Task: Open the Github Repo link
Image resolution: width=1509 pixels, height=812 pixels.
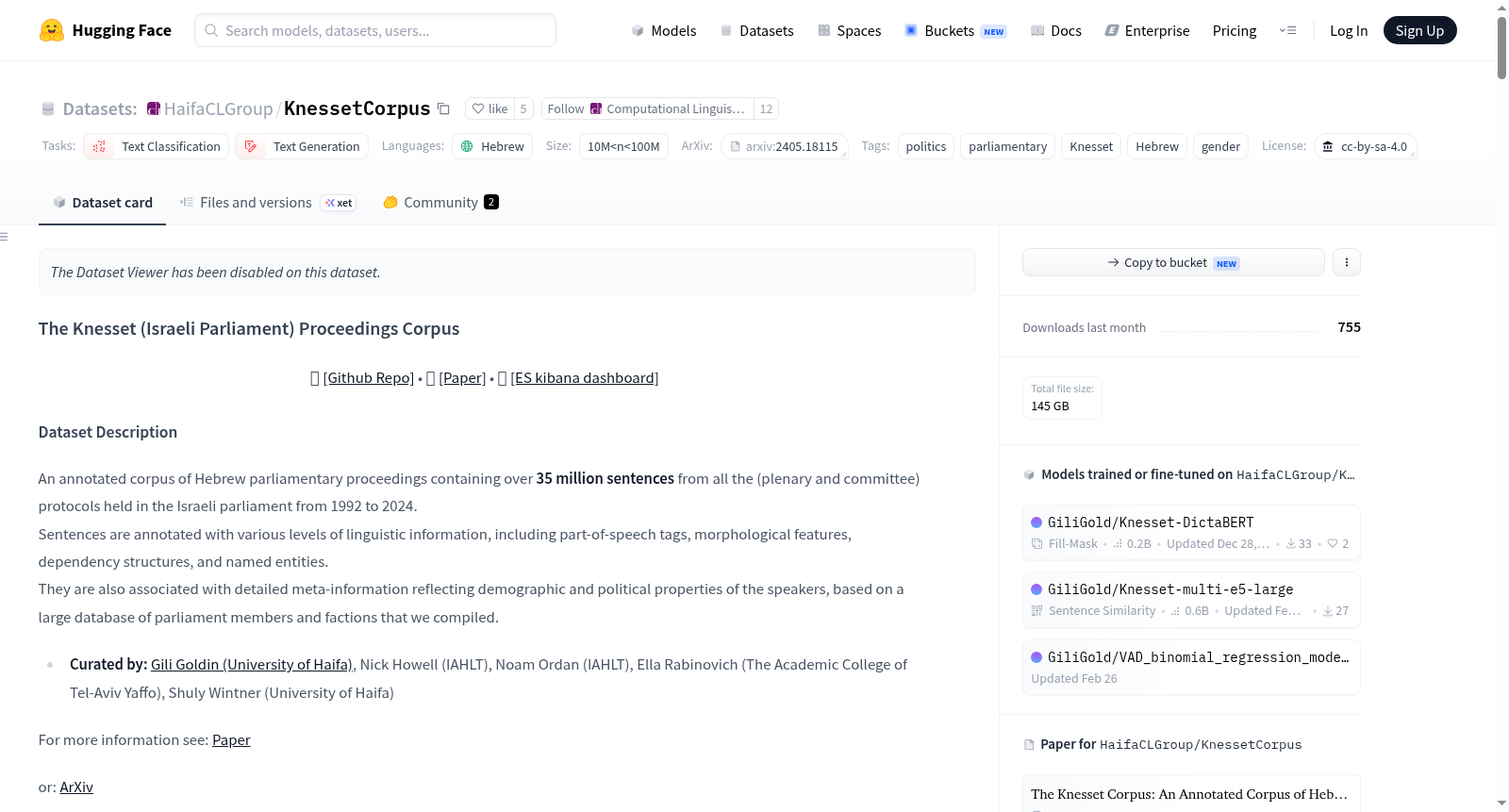Action: 369,378
